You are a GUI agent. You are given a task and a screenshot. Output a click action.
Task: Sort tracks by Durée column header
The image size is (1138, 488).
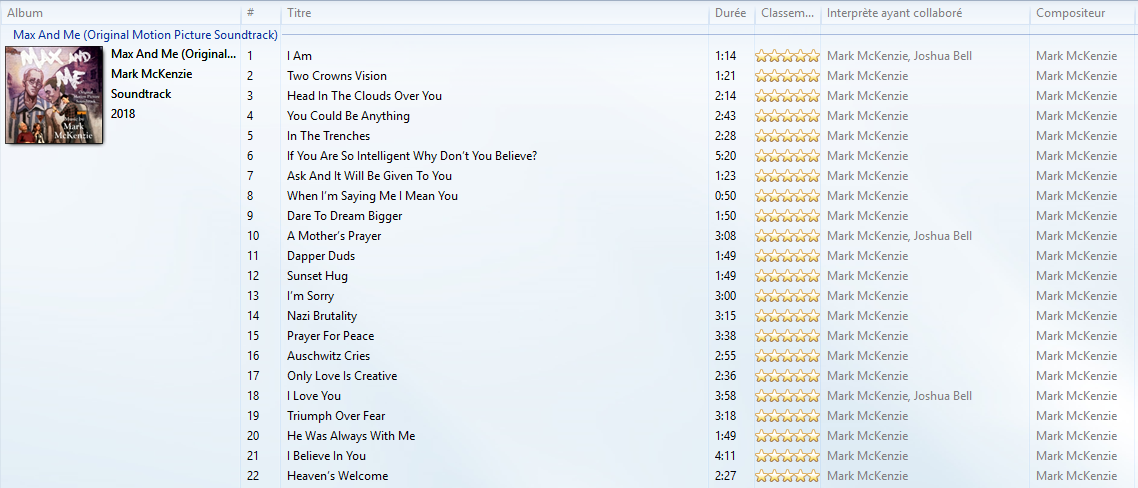tap(730, 13)
